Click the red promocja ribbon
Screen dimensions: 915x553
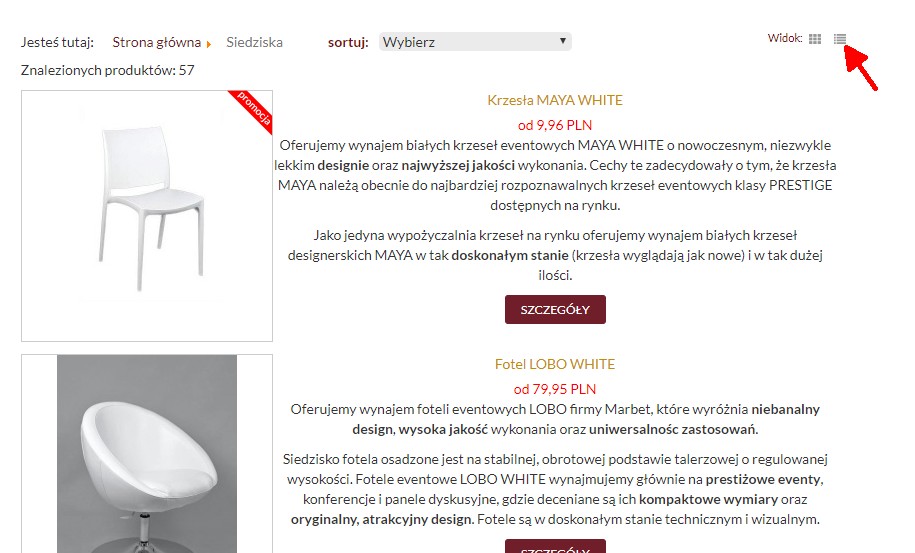click(252, 111)
